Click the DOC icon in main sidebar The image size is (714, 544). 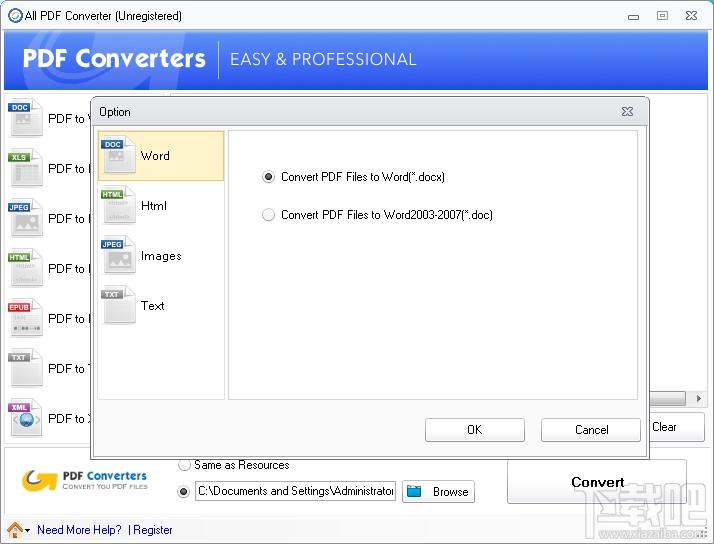25,118
